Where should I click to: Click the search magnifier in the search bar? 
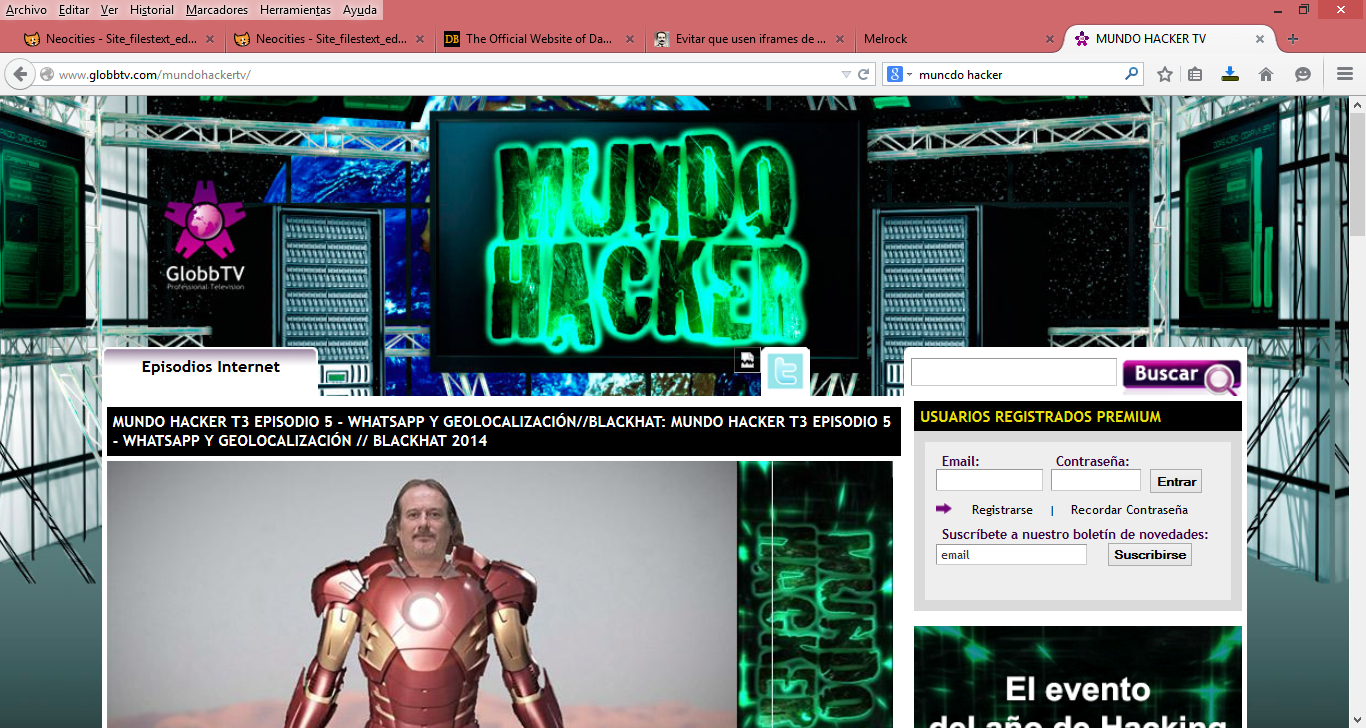pyautogui.click(x=1132, y=74)
